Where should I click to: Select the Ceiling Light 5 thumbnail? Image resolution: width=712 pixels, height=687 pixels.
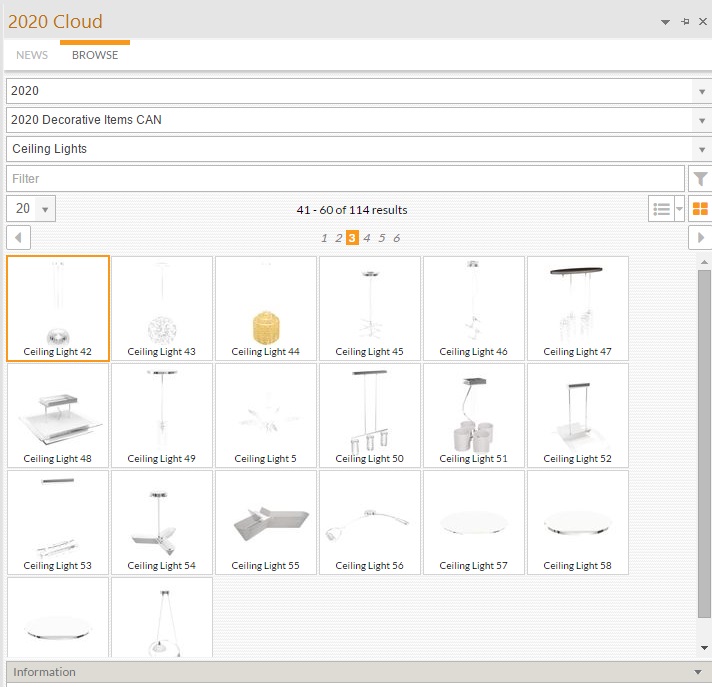(x=266, y=415)
